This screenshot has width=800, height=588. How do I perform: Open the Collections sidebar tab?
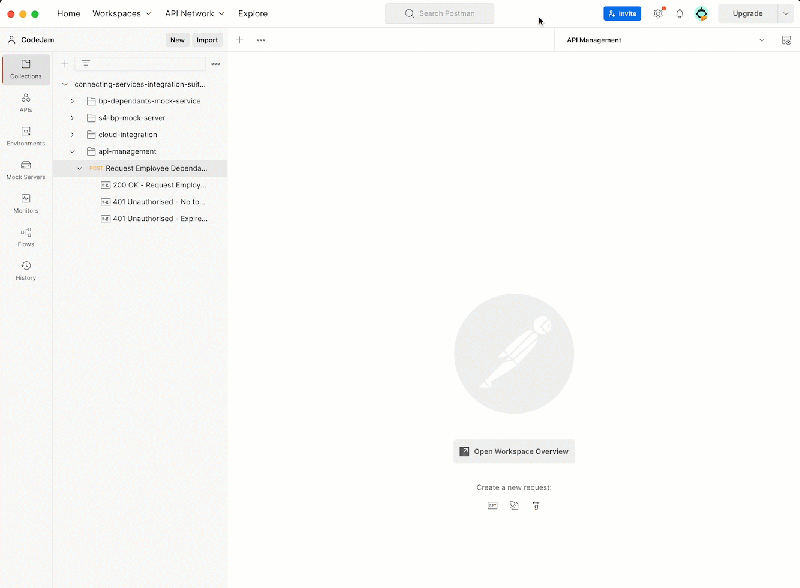(26, 69)
